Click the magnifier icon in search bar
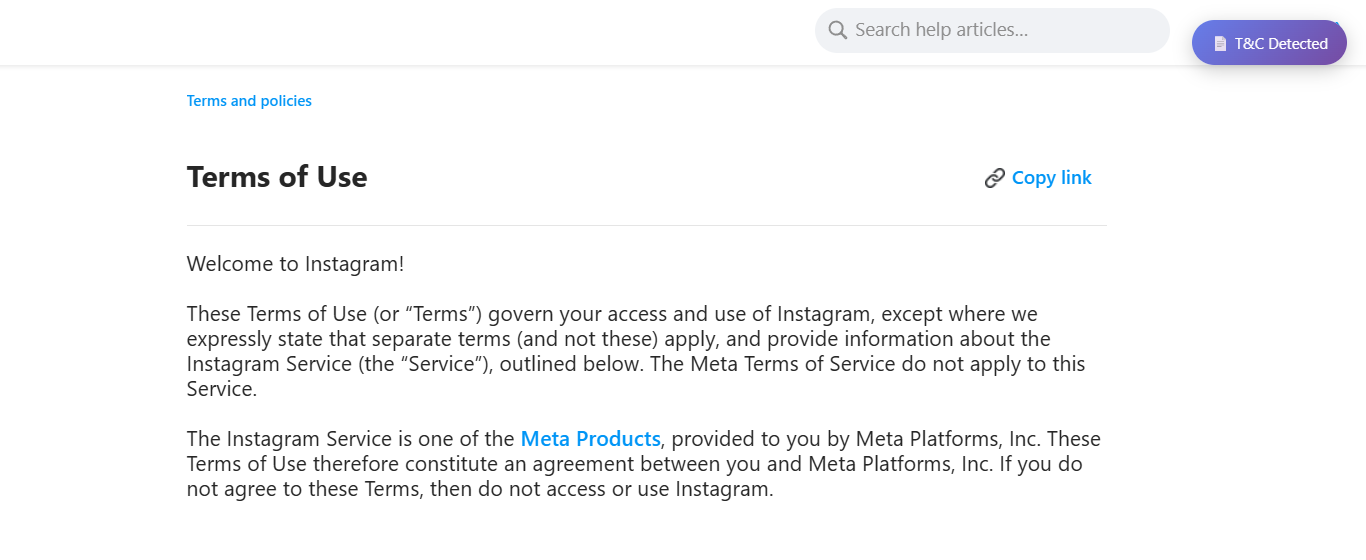1366x560 pixels. 838,30
